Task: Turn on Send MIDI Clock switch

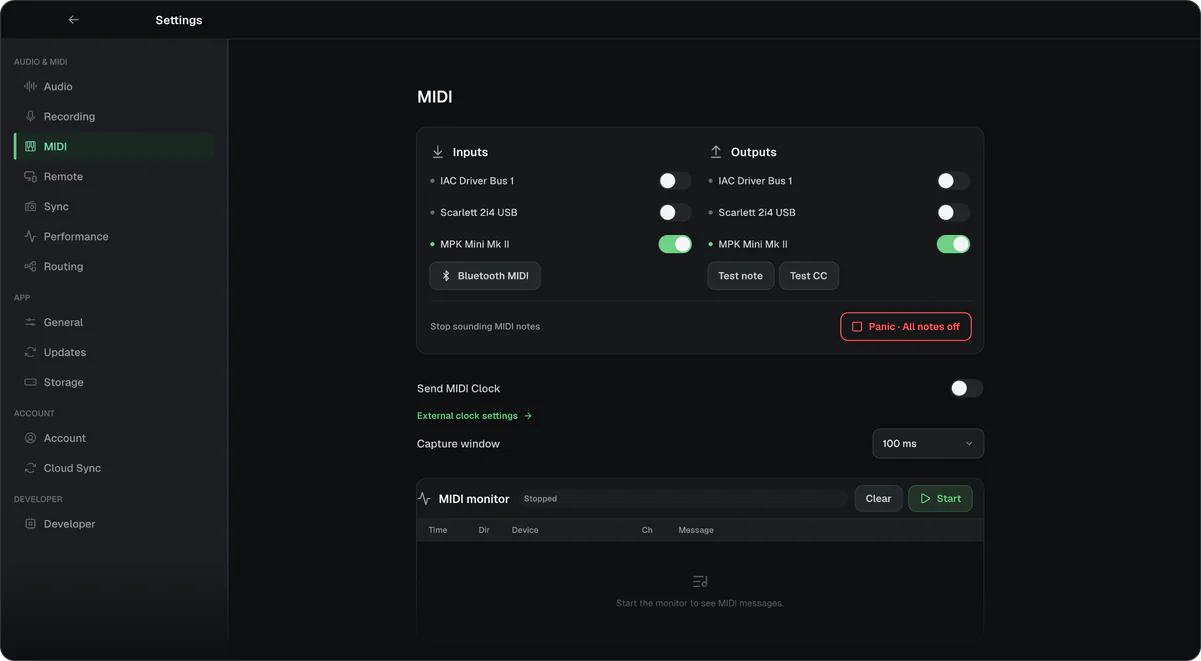Action: (966, 388)
